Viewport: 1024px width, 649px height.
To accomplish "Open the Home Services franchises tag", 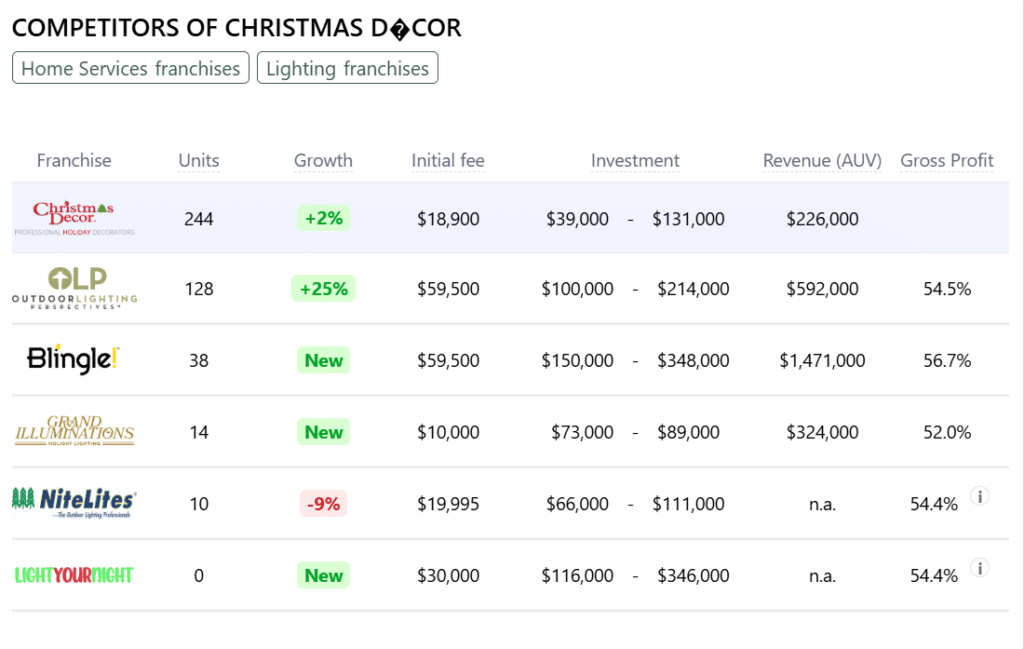I will pos(130,68).
